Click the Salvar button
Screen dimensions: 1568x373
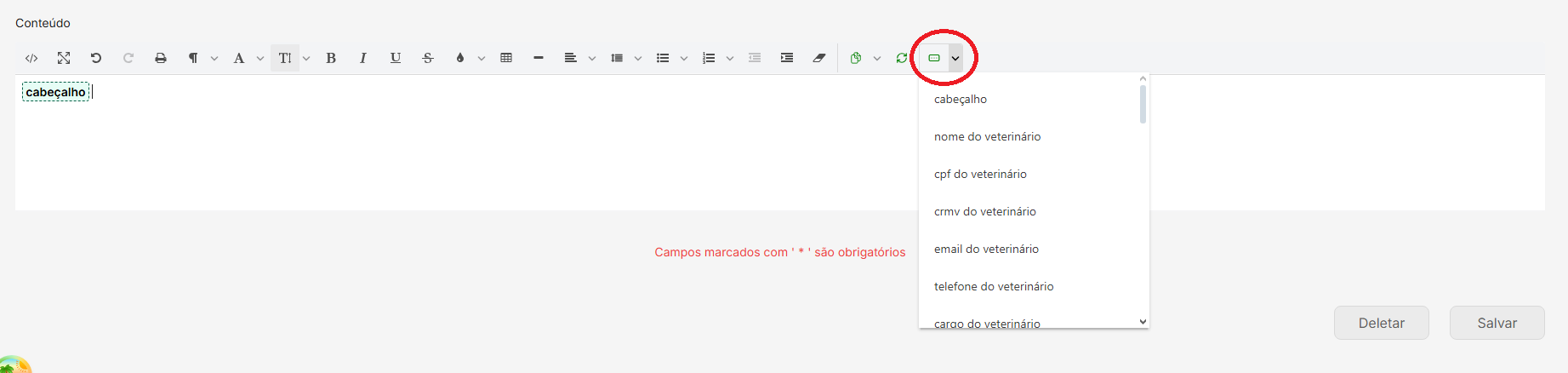1497,323
